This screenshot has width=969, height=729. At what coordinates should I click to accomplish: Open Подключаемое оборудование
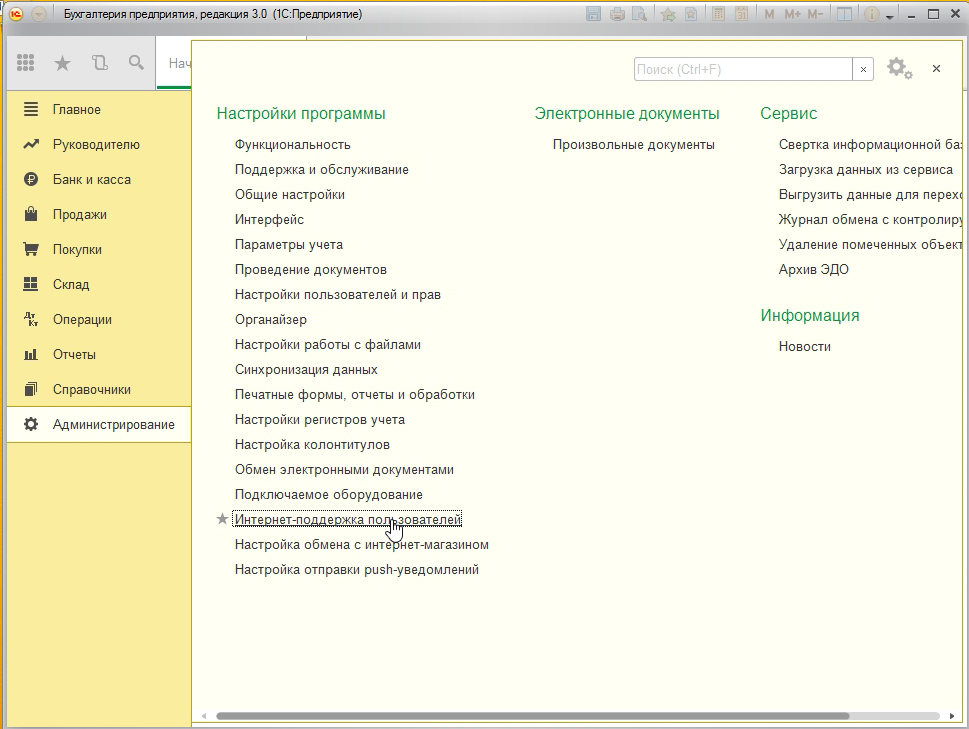click(x=329, y=495)
